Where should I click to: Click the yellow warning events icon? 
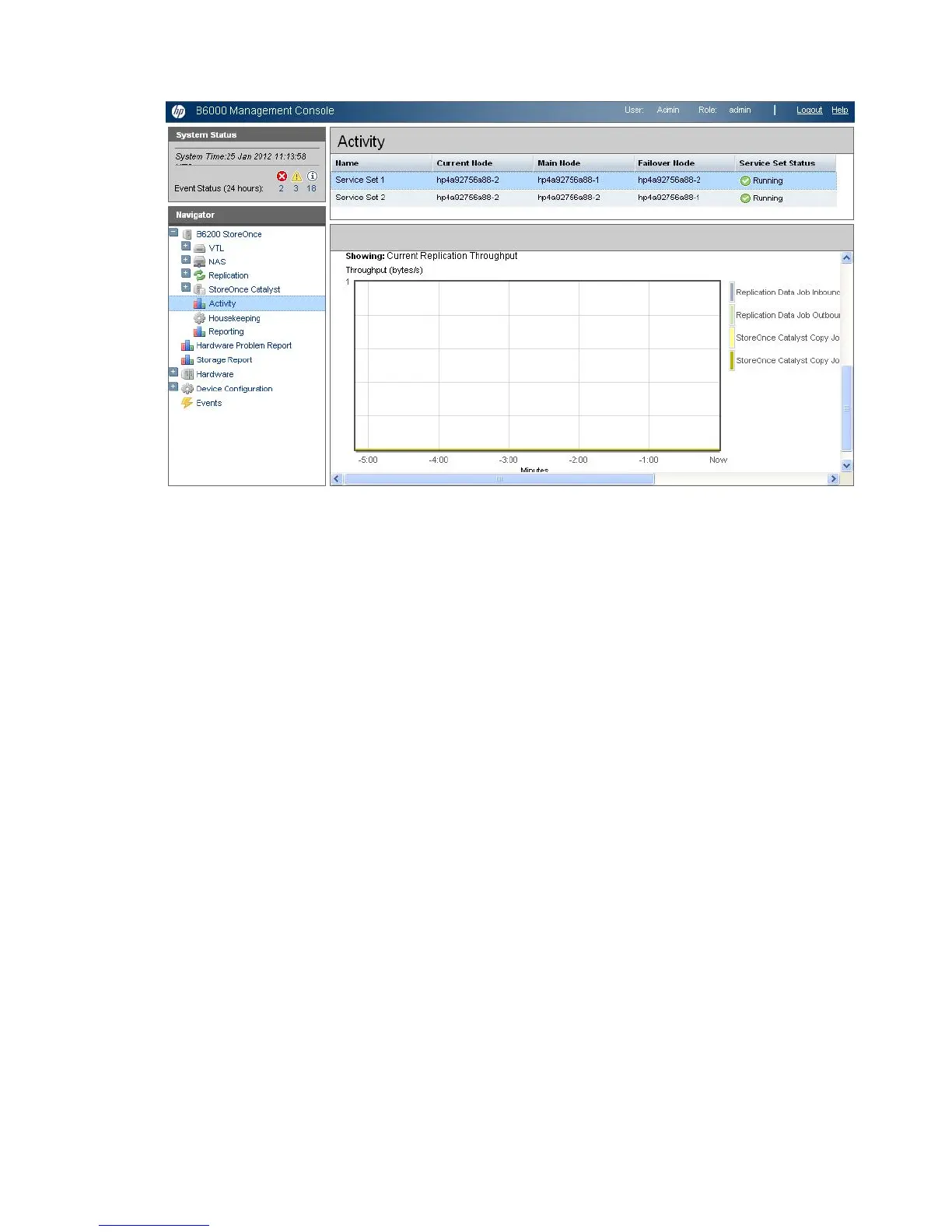pyautogui.click(x=296, y=177)
